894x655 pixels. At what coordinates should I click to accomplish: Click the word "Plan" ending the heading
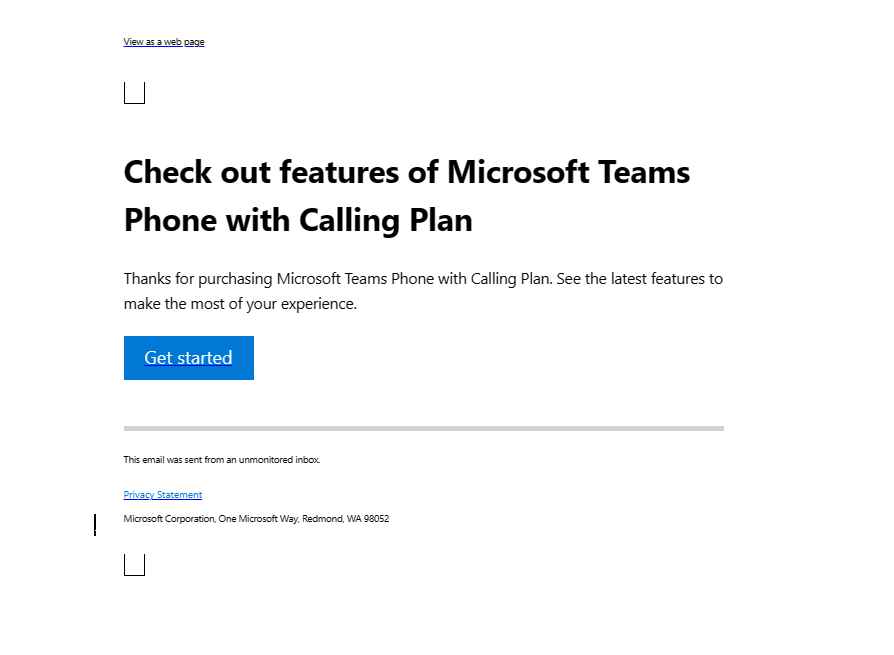(441, 220)
